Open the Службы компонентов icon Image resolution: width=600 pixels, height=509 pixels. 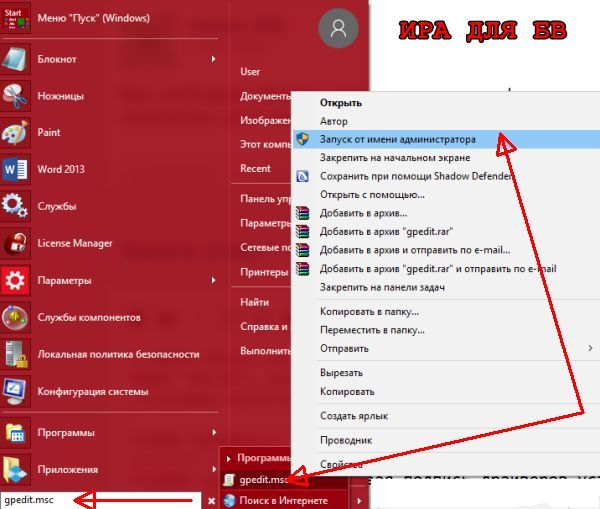(15, 318)
